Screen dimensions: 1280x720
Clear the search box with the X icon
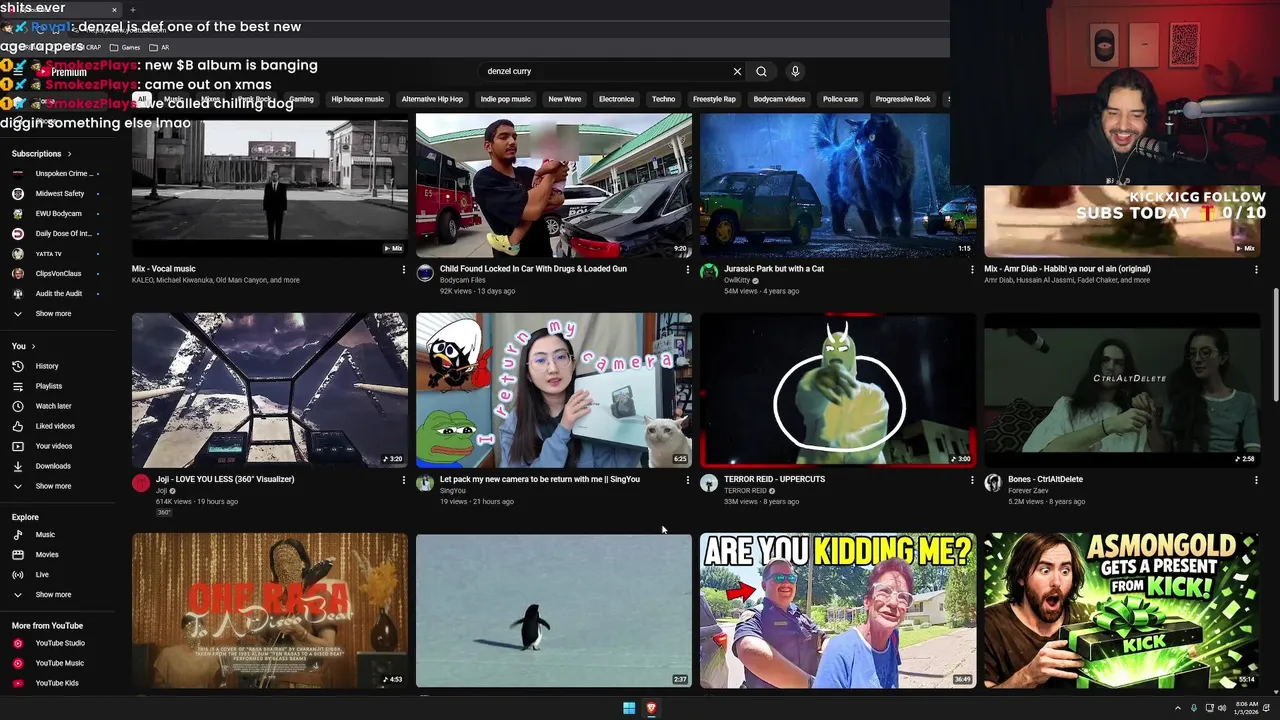pyautogui.click(x=737, y=71)
